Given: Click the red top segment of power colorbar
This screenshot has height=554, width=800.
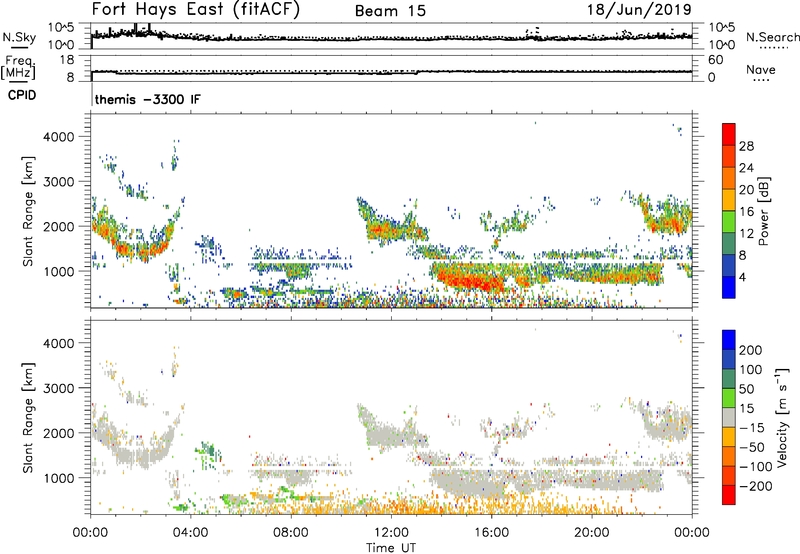Looking at the screenshot, I should (x=729, y=134).
